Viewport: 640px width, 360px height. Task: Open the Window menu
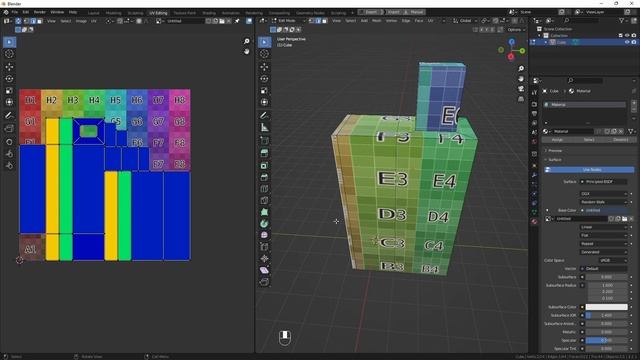(x=57, y=12)
